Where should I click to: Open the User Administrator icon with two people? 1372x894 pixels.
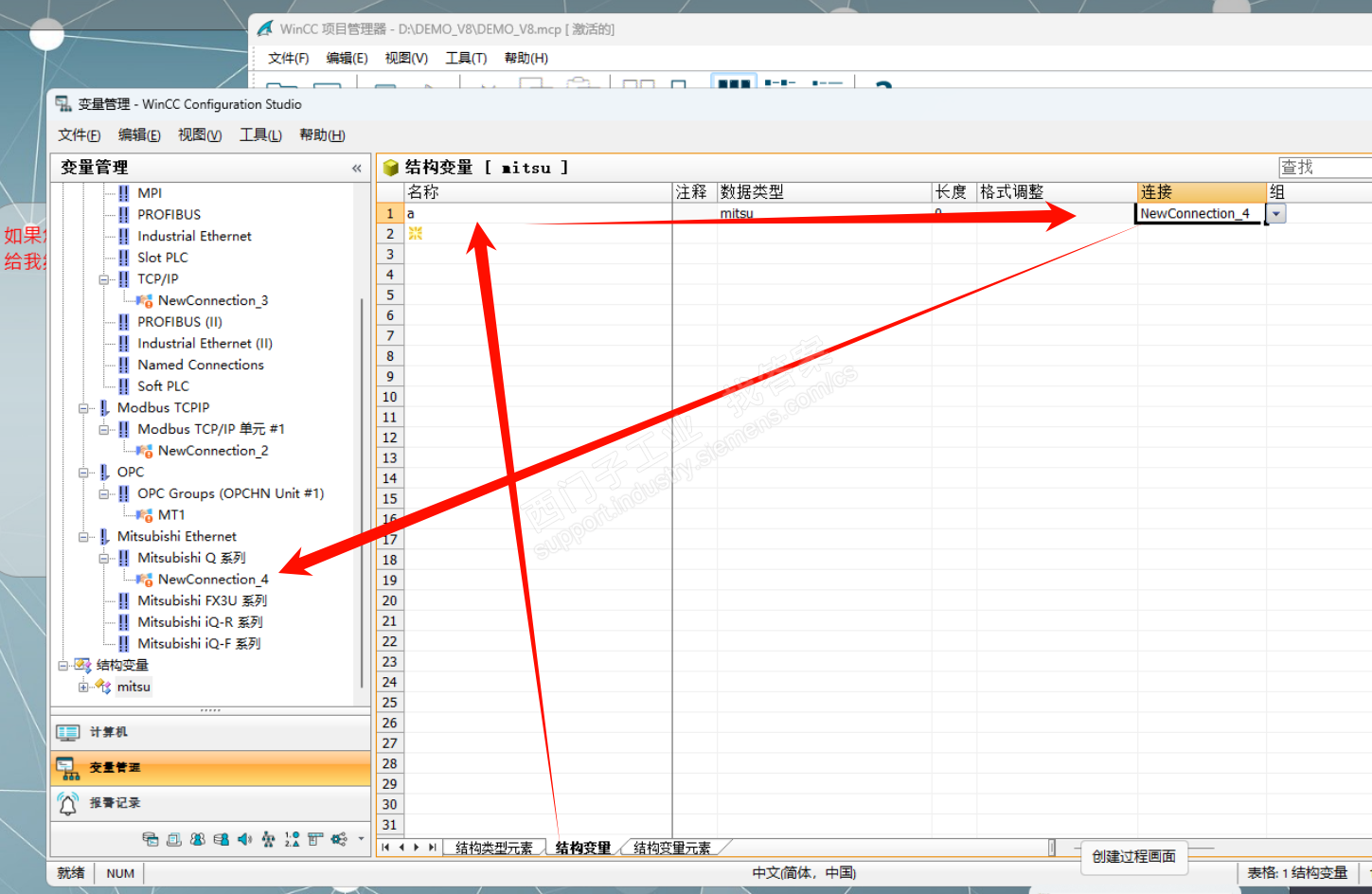(x=197, y=839)
